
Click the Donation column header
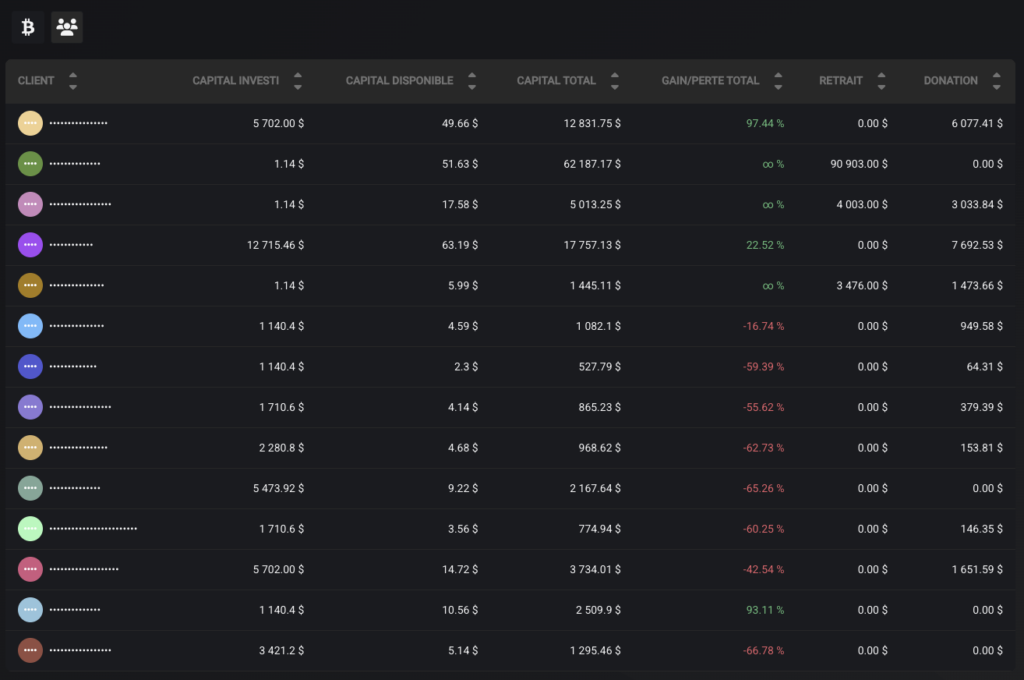coord(950,81)
